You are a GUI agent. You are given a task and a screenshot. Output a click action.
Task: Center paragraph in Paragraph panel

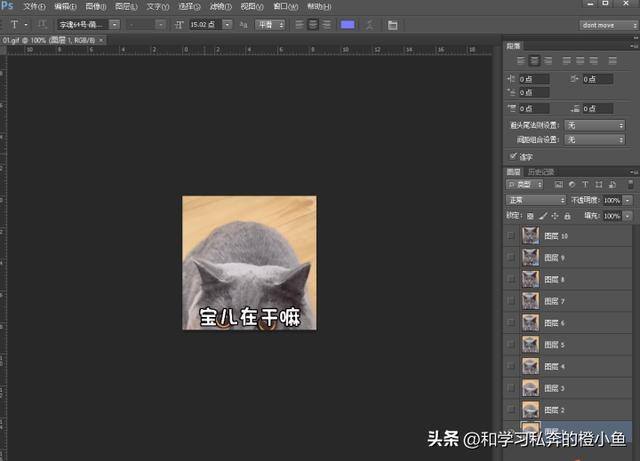534,60
